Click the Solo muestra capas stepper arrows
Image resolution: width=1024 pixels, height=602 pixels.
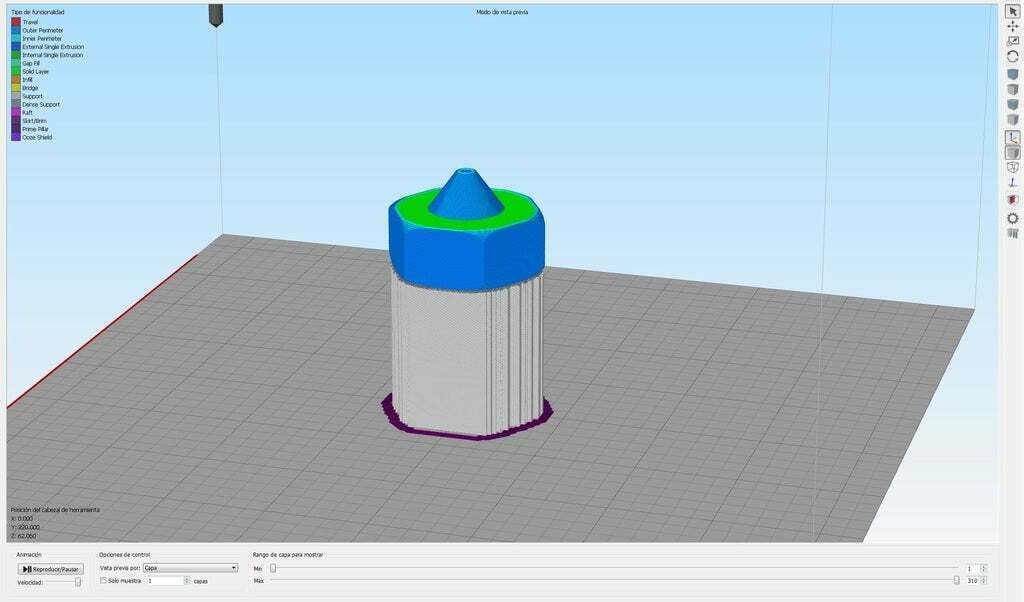coord(187,580)
